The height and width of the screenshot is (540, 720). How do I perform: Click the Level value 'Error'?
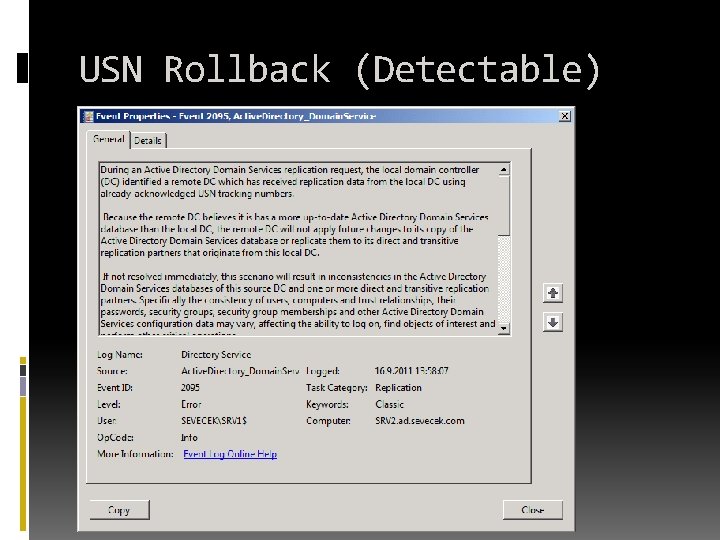pyautogui.click(x=191, y=405)
